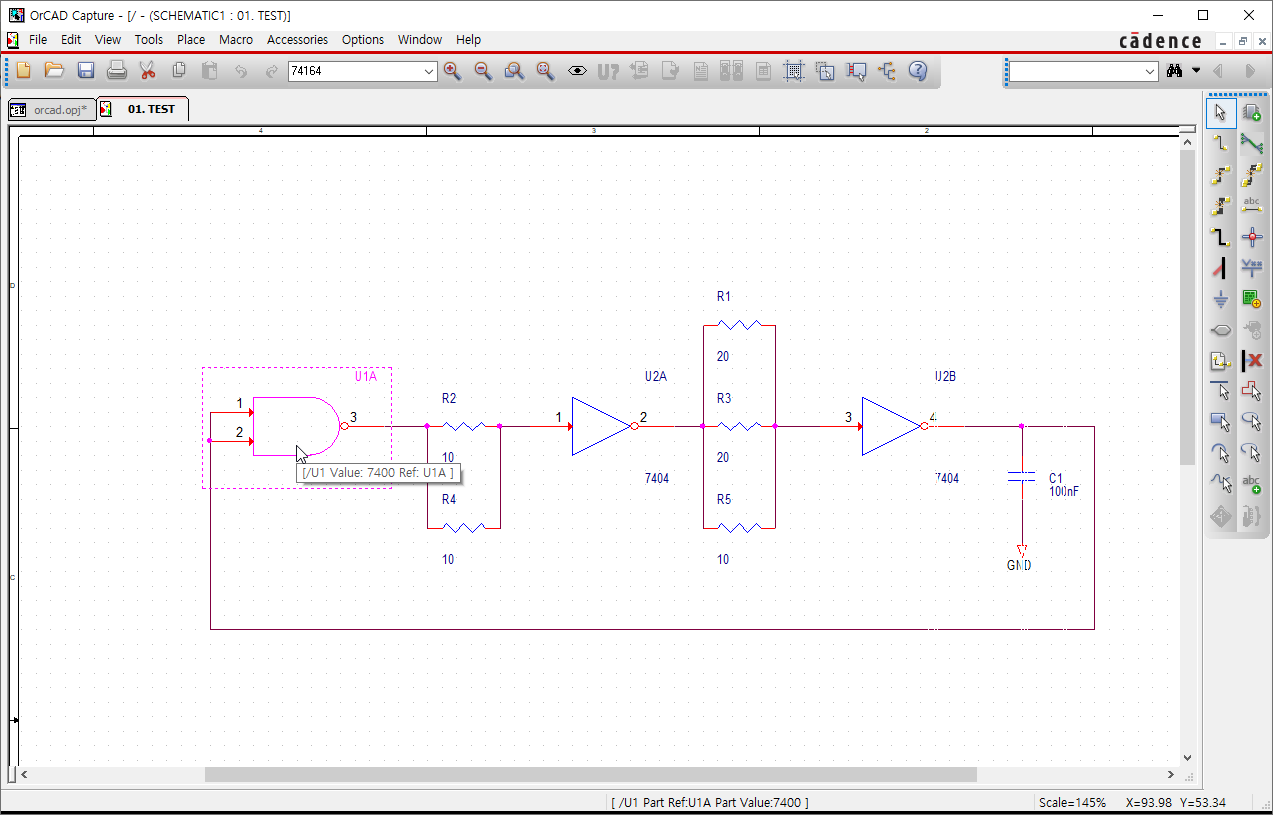This screenshot has width=1273, height=815.
Task: Select the Place Hierarchical Block tool
Action: pyautogui.click(x=1251, y=299)
